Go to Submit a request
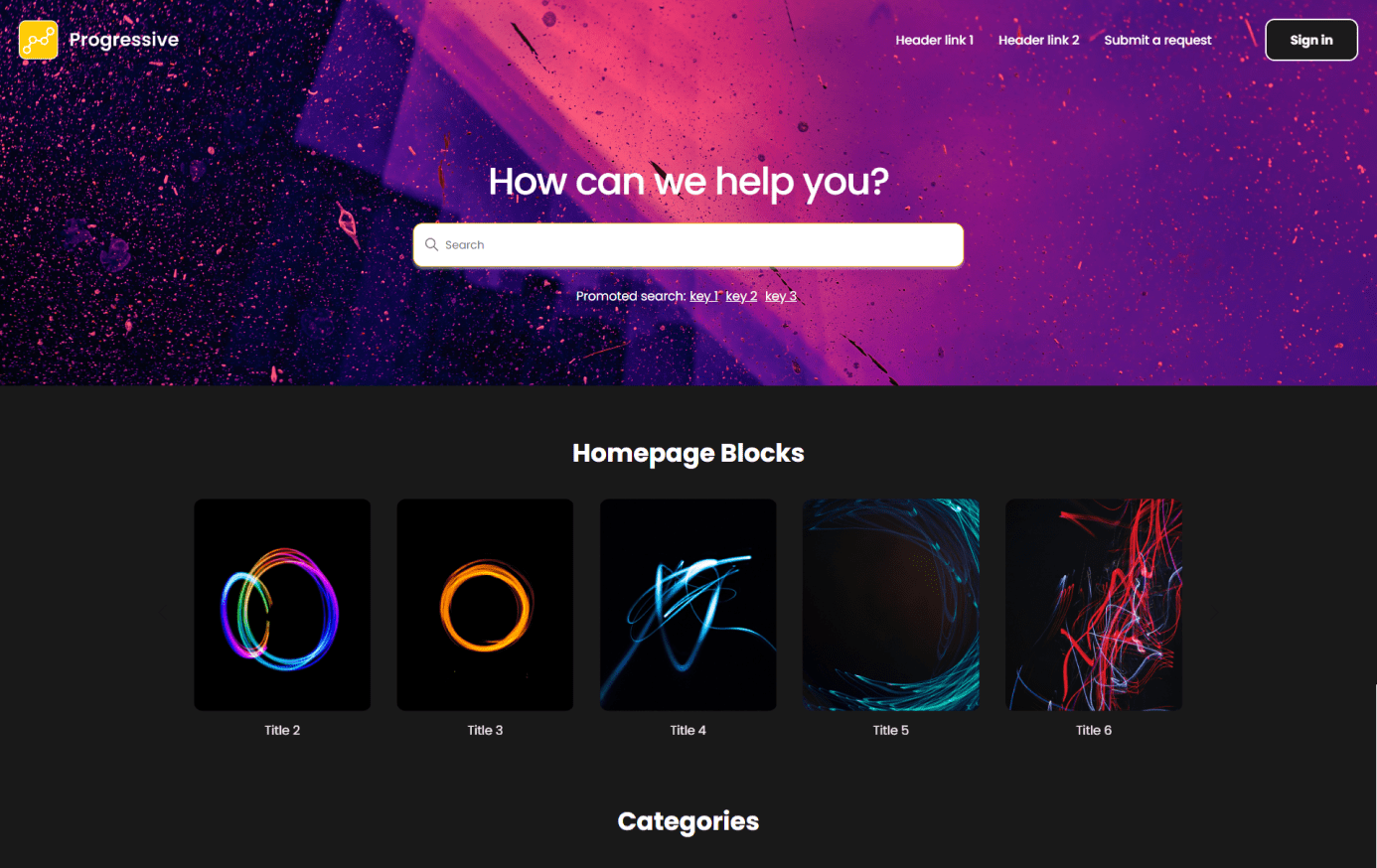Viewport: 1377px width, 868px height. [x=1157, y=40]
